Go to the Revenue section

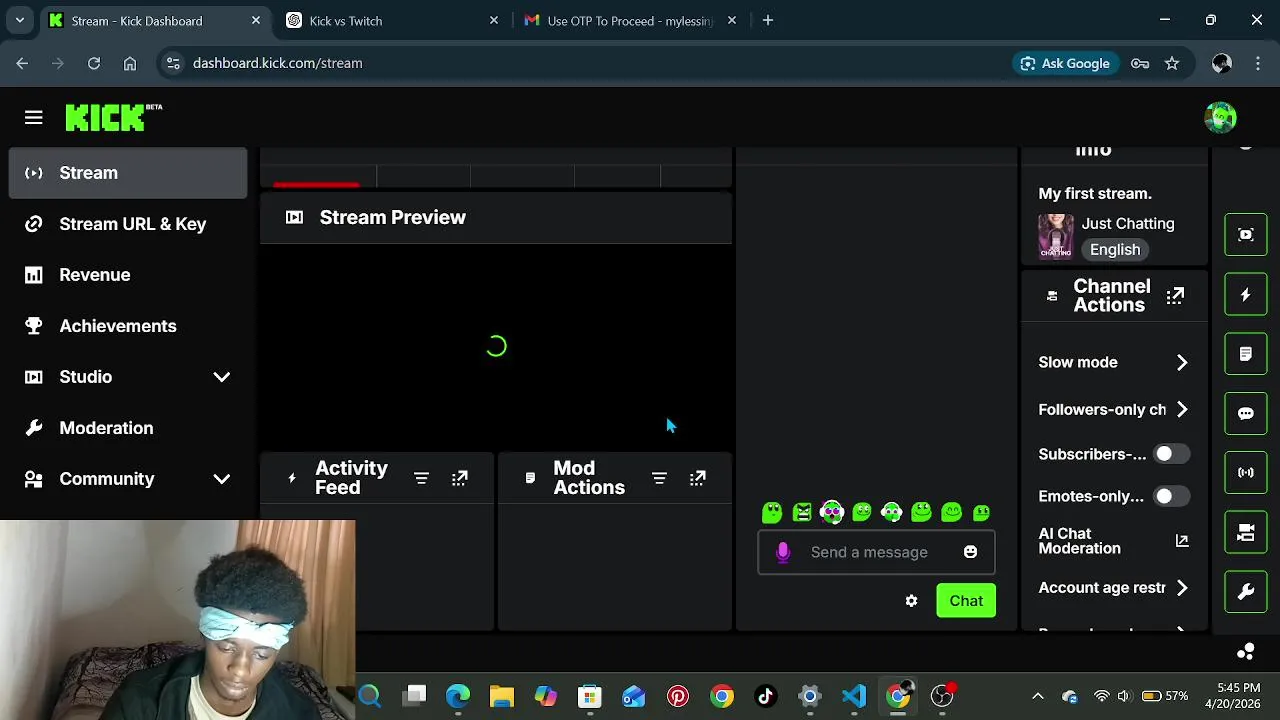coord(128,275)
